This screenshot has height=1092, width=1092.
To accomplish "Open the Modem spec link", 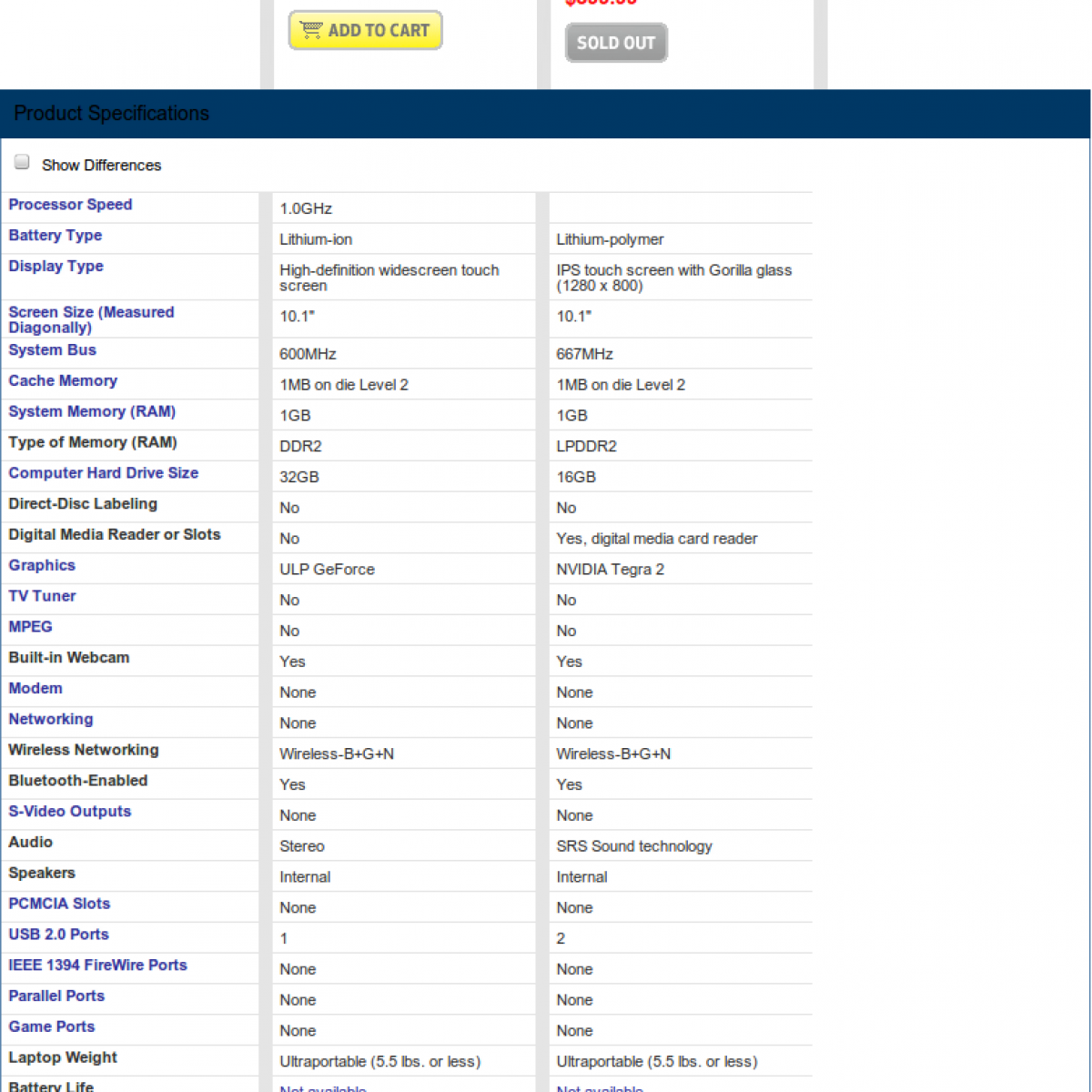I will click(35, 689).
